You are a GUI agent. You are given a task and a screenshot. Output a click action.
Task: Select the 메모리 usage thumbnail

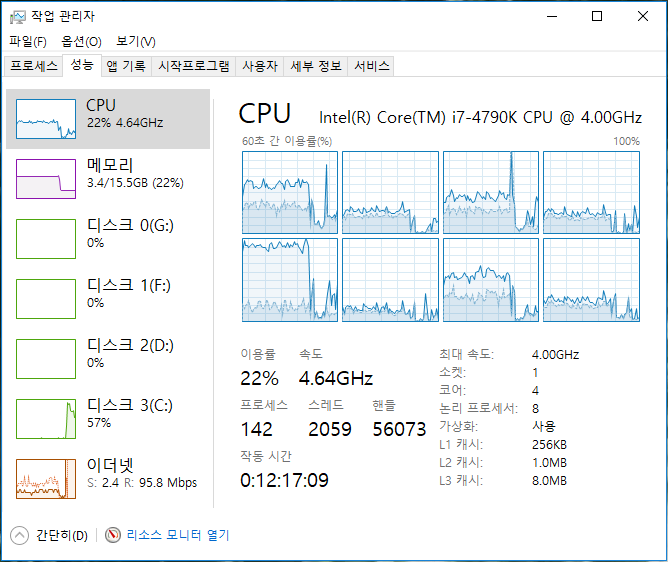pos(46,179)
